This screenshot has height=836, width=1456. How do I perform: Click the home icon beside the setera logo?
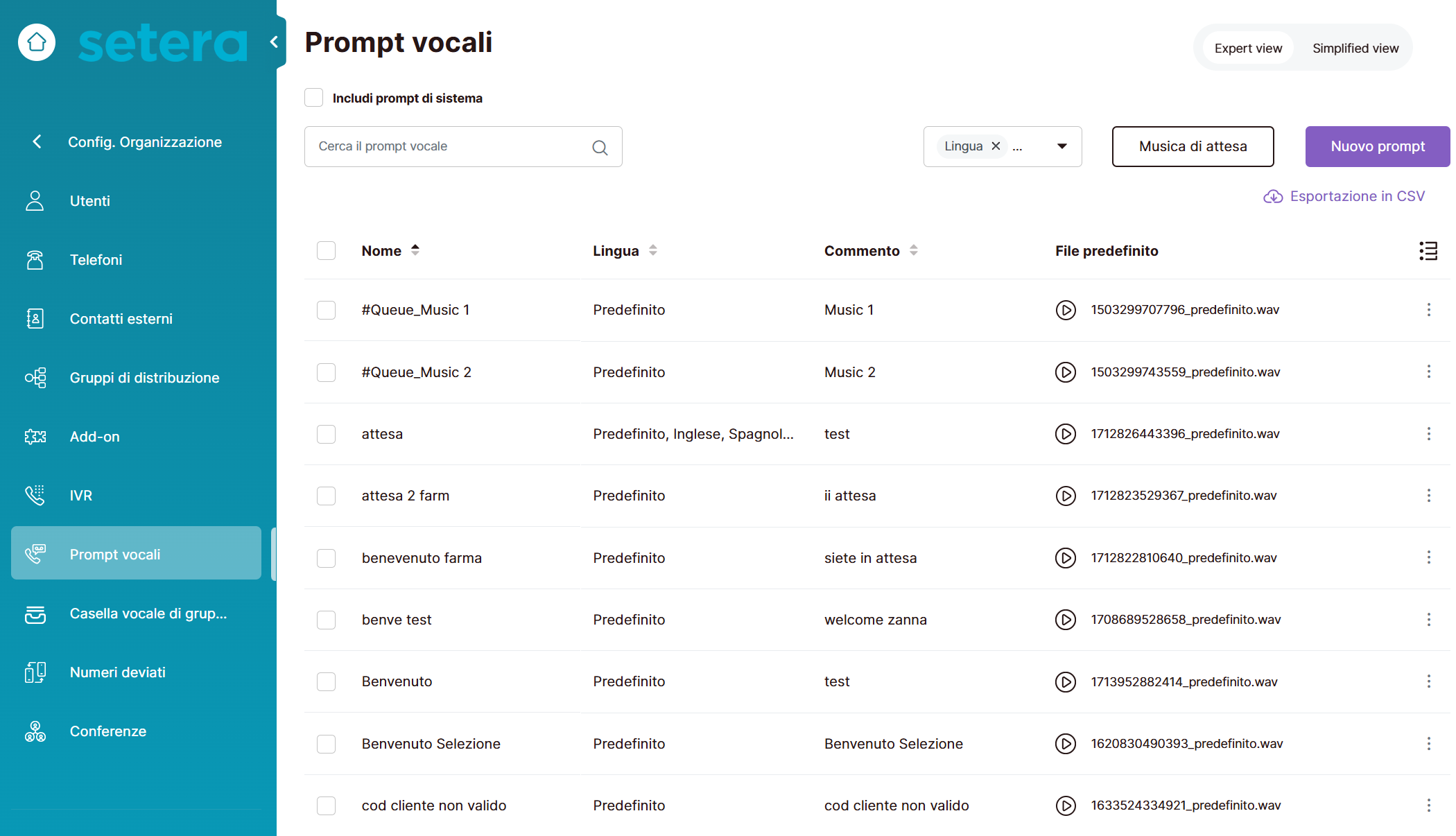[x=37, y=42]
